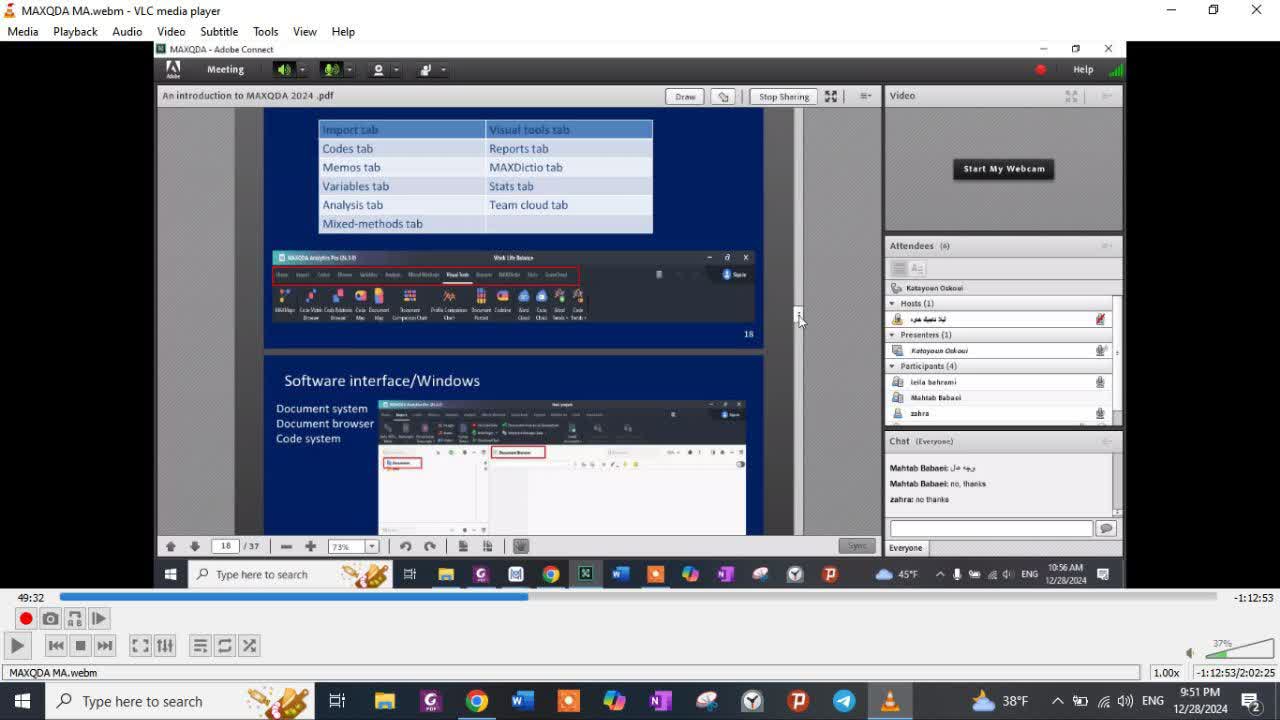Toggle VLC fullscreen mode
Image resolution: width=1280 pixels, height=720 pixels.
140,646
